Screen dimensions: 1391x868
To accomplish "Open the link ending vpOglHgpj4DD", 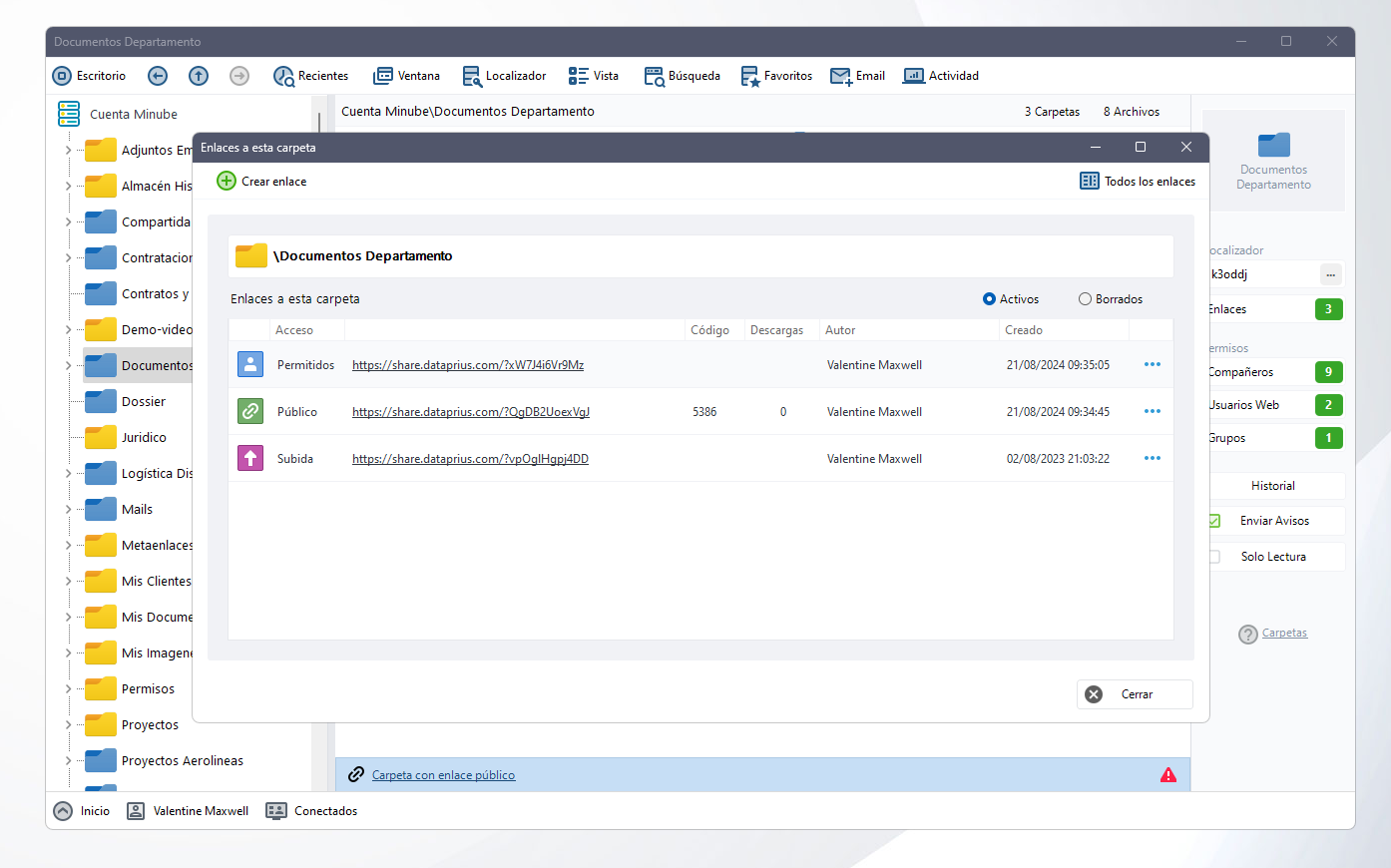I will pos(470,459).
